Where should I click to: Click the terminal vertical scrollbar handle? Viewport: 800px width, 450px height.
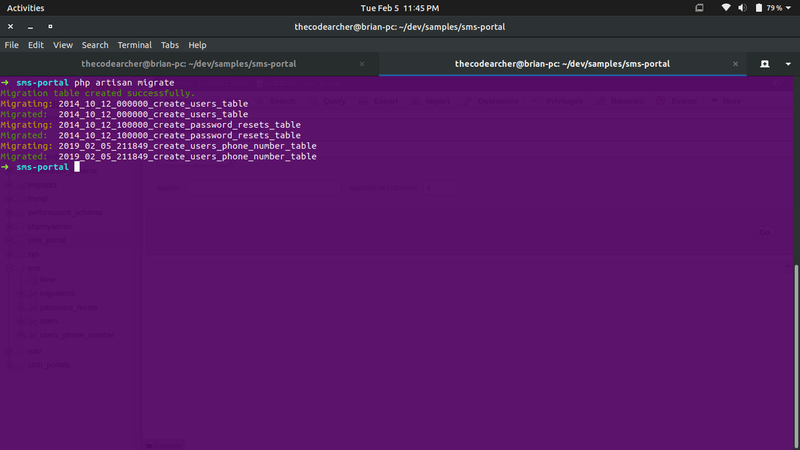(x=796, y=354)
